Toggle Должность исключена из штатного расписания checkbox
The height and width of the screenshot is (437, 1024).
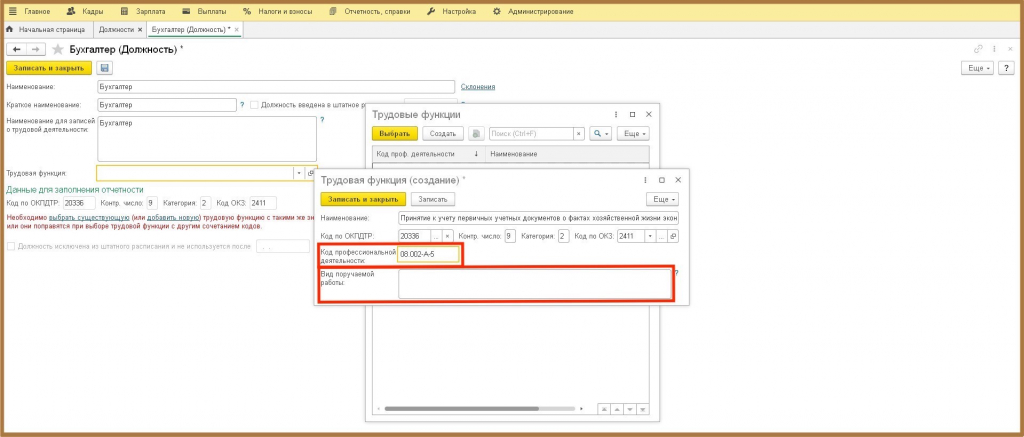(x=10, y=247)
